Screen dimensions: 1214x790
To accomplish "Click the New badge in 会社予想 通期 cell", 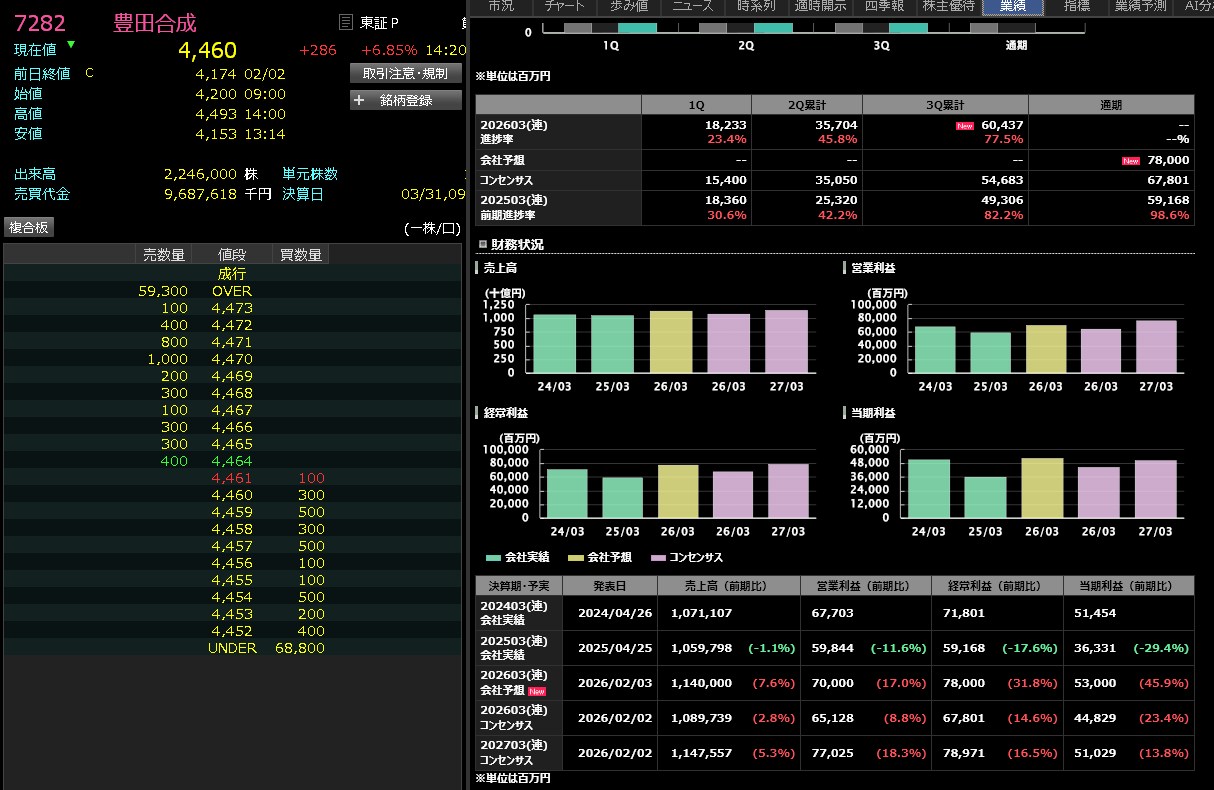I will (1130, 160).
